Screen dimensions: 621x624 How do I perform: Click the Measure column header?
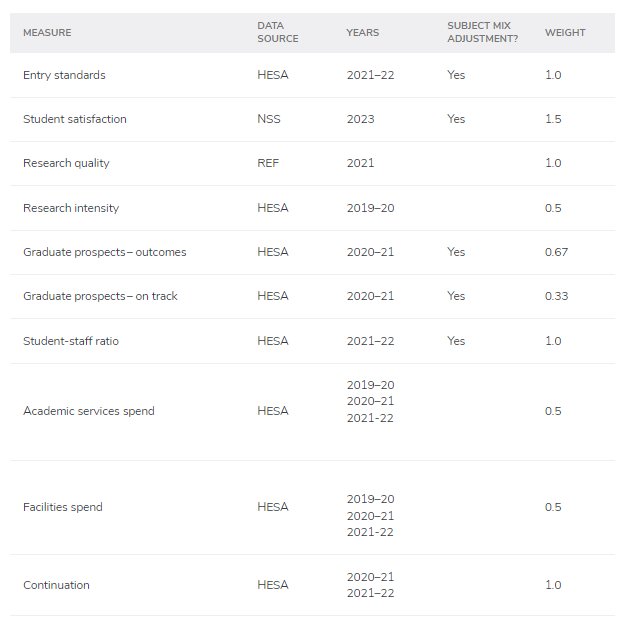[x=47, y=33]
